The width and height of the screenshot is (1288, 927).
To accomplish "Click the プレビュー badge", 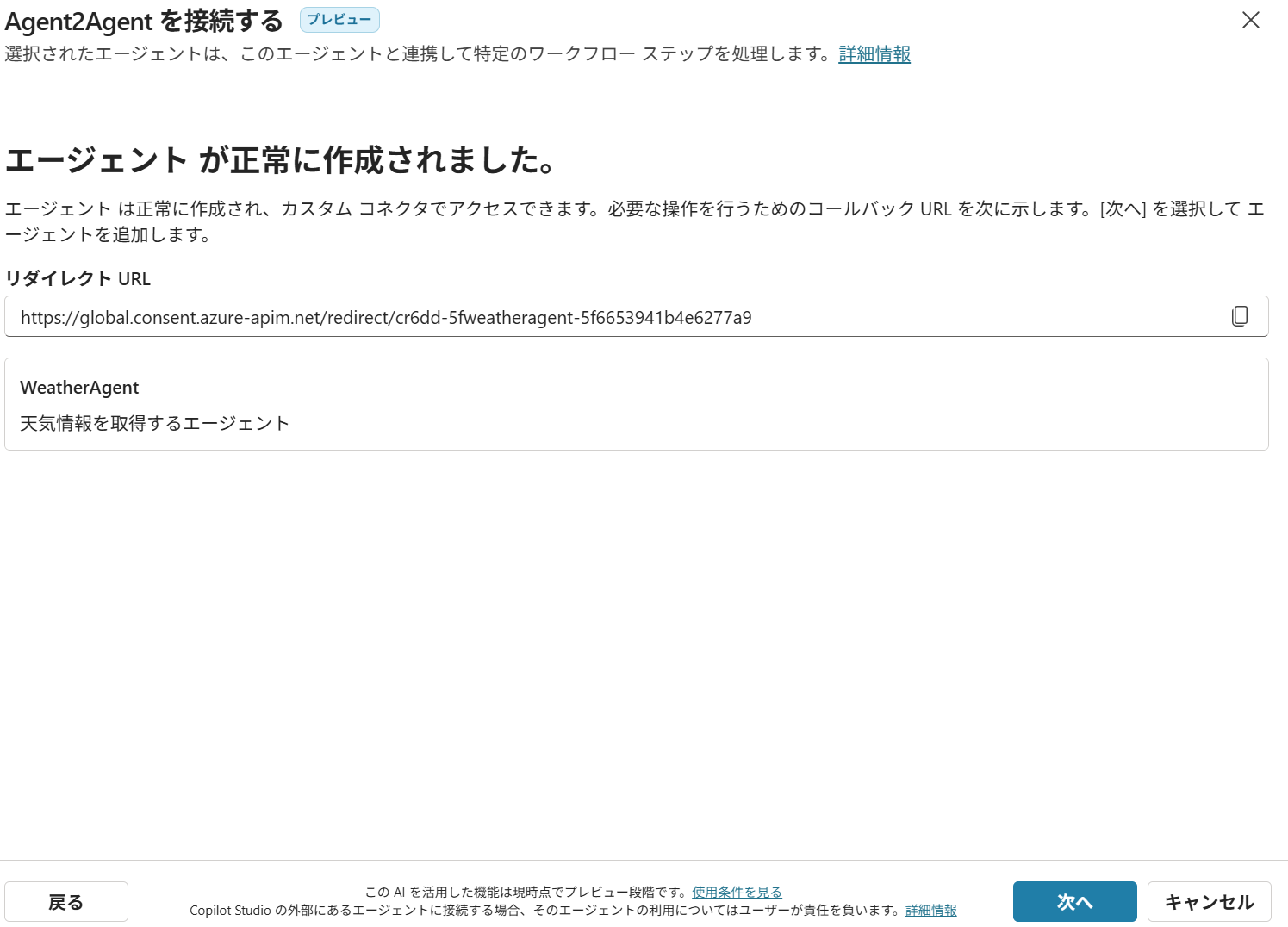I will [x=339, y=20].
